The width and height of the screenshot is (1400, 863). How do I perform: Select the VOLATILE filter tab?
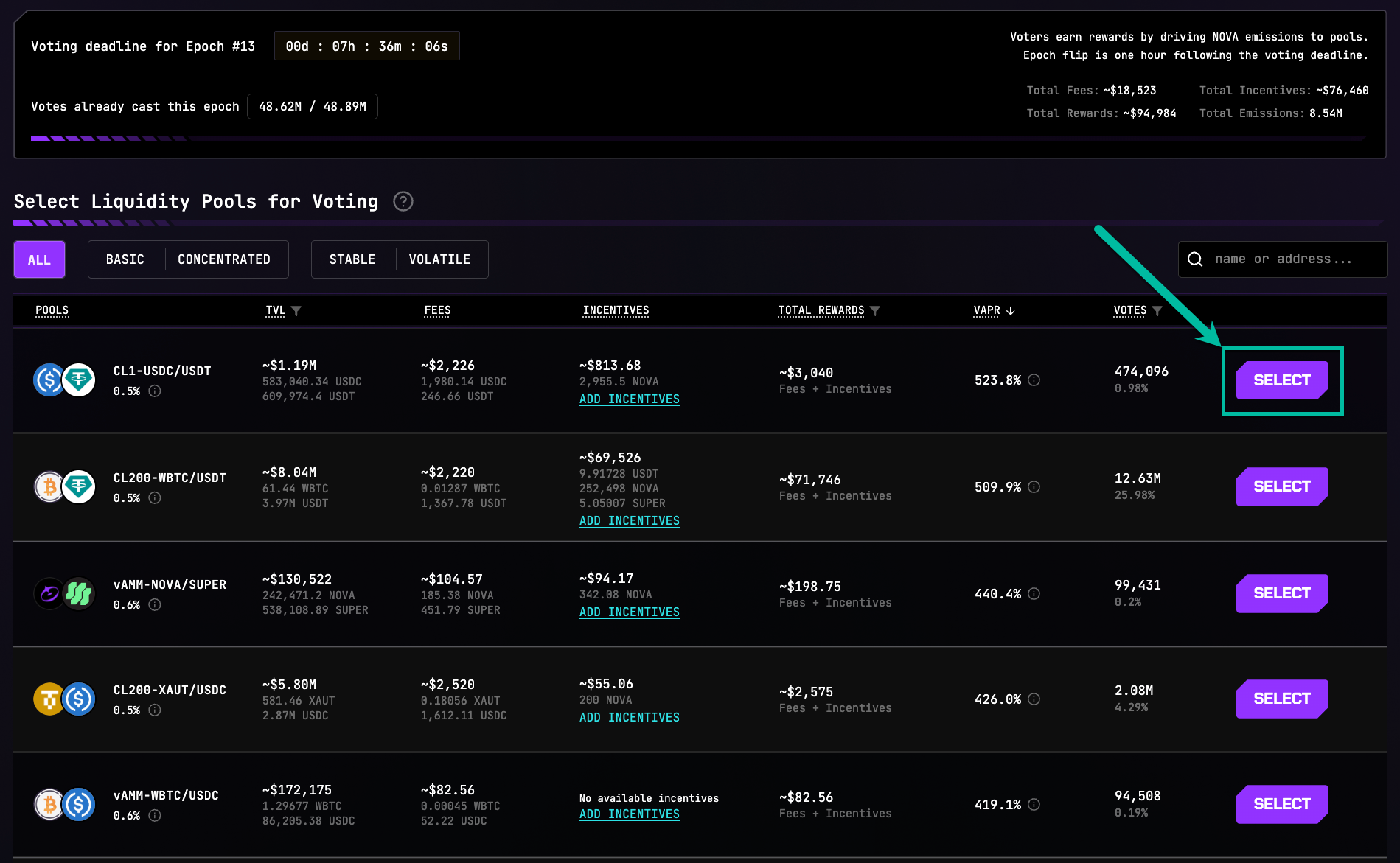point(439,259)
